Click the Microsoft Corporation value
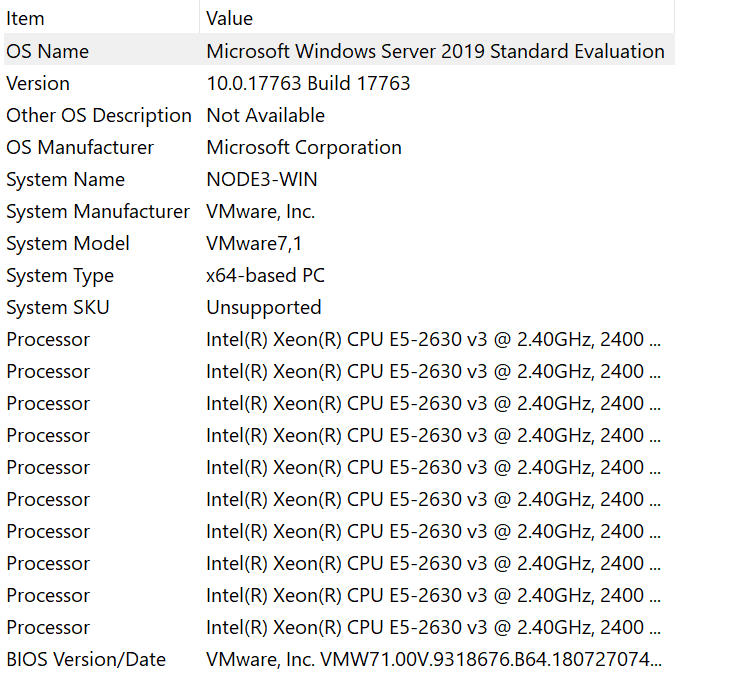Screen dimensions: 754x674 (x=304, y=148)
